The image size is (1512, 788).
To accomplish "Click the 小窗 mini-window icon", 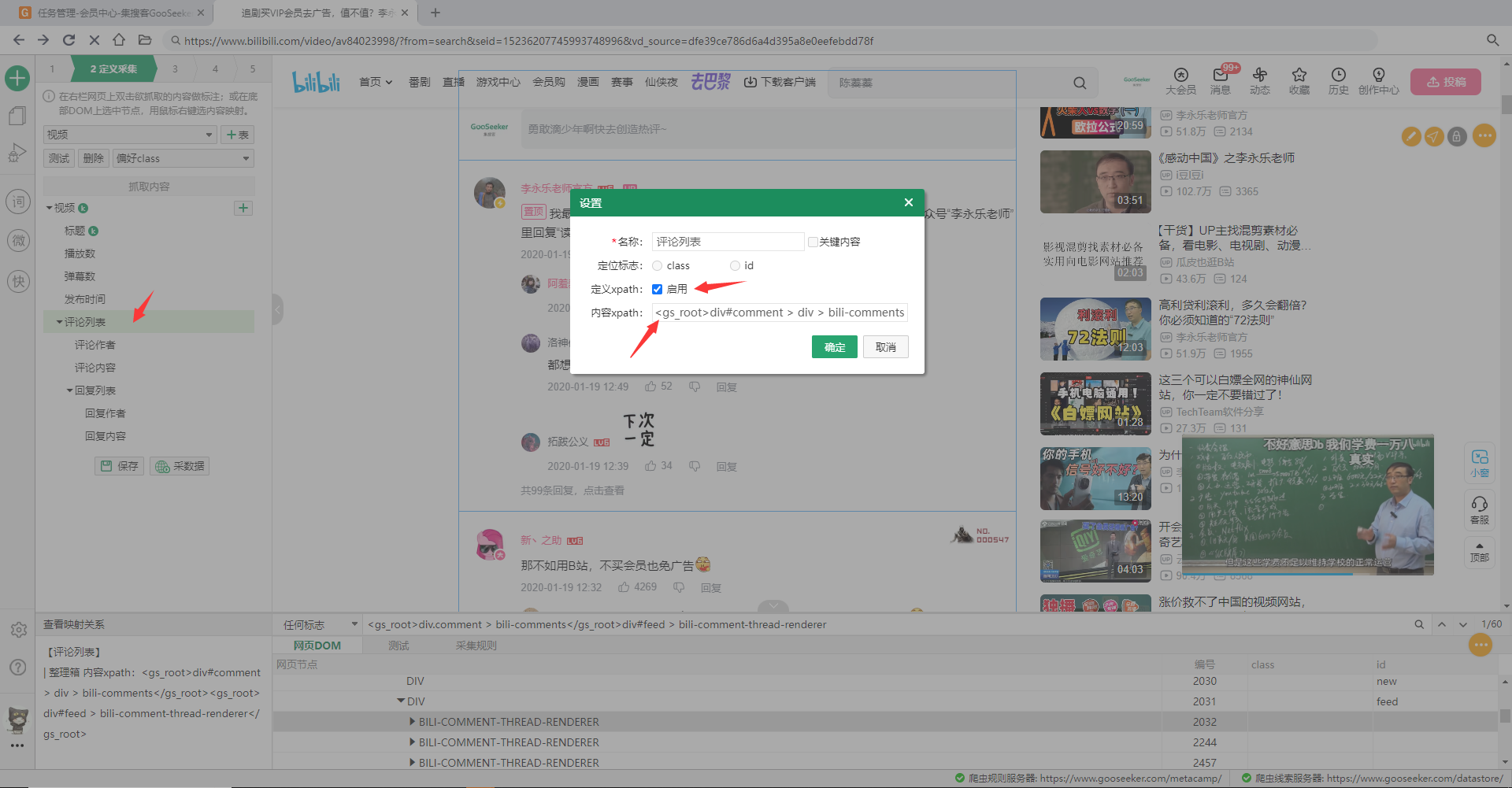I will click(x=1480, y=463).
